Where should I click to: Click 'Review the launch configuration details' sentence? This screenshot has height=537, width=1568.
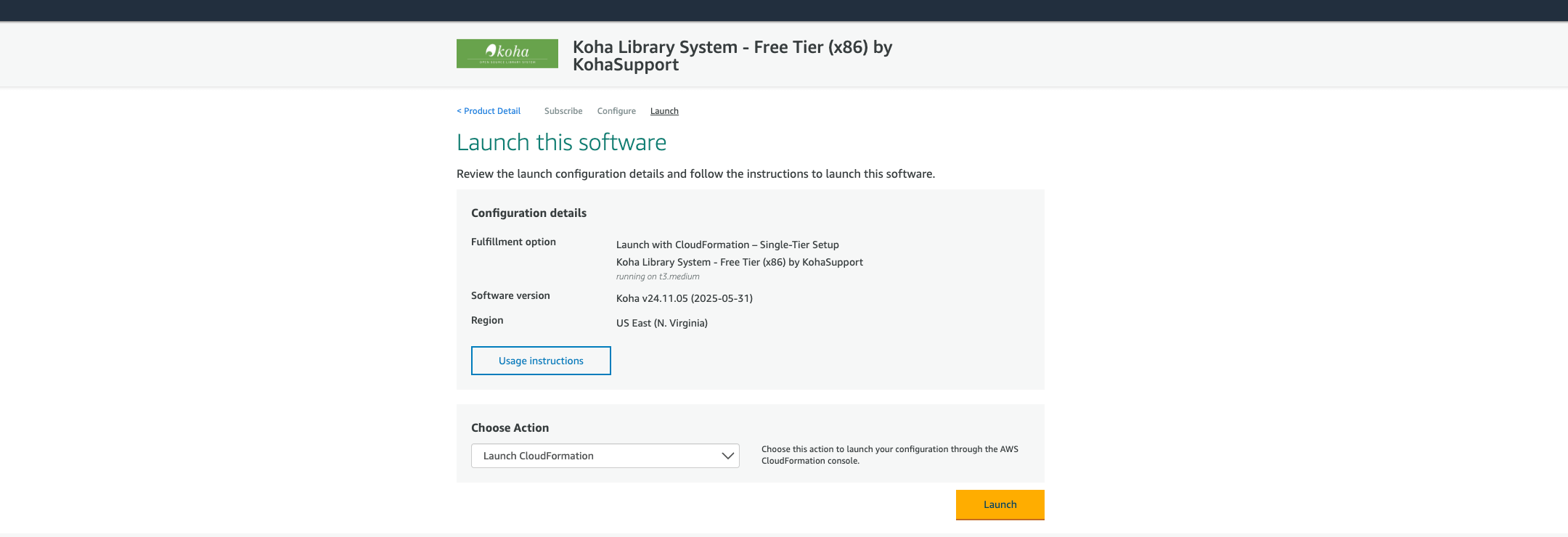[x=695, y=173]
